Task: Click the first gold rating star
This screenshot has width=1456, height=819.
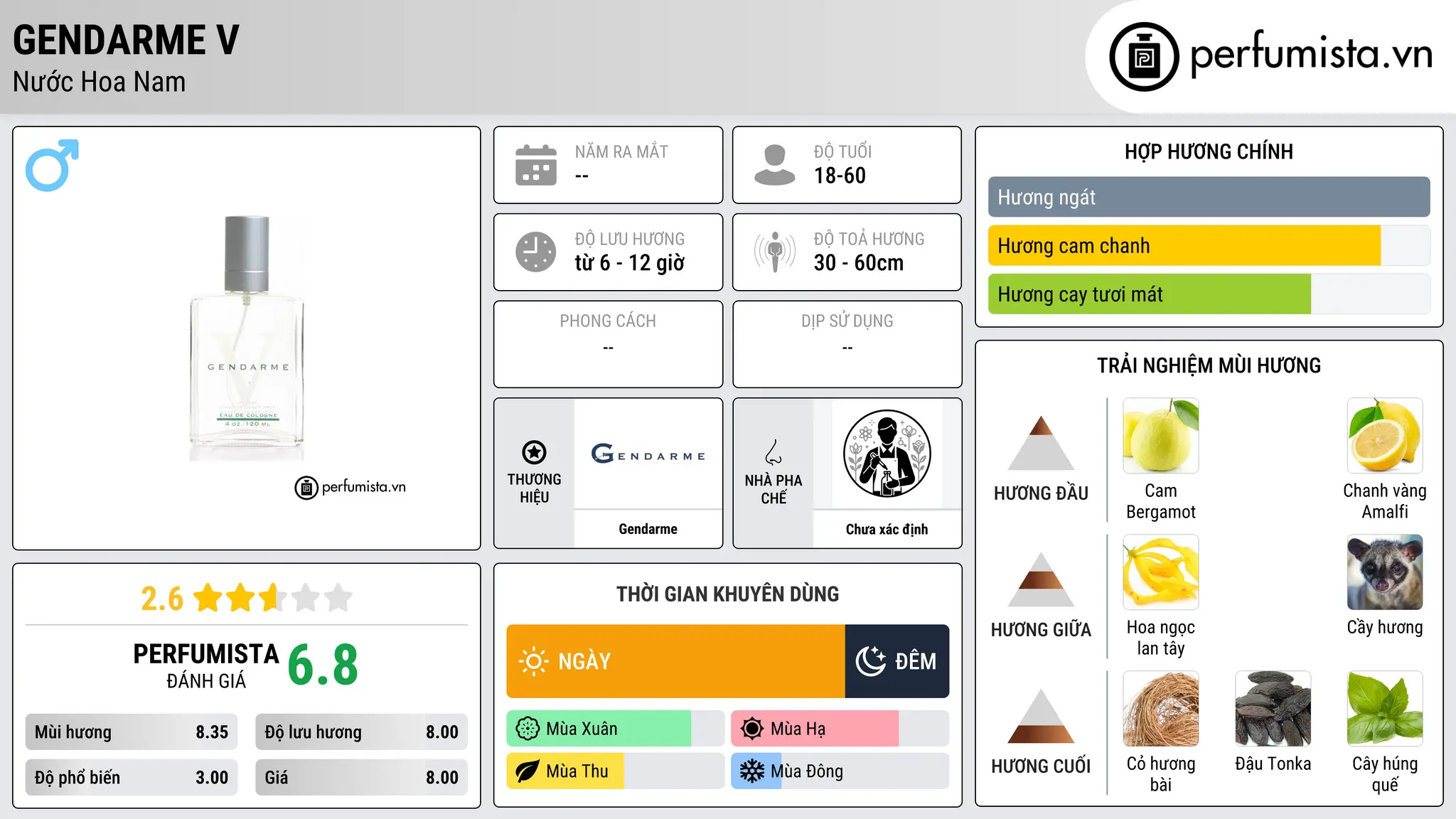Action: (208, 598)
